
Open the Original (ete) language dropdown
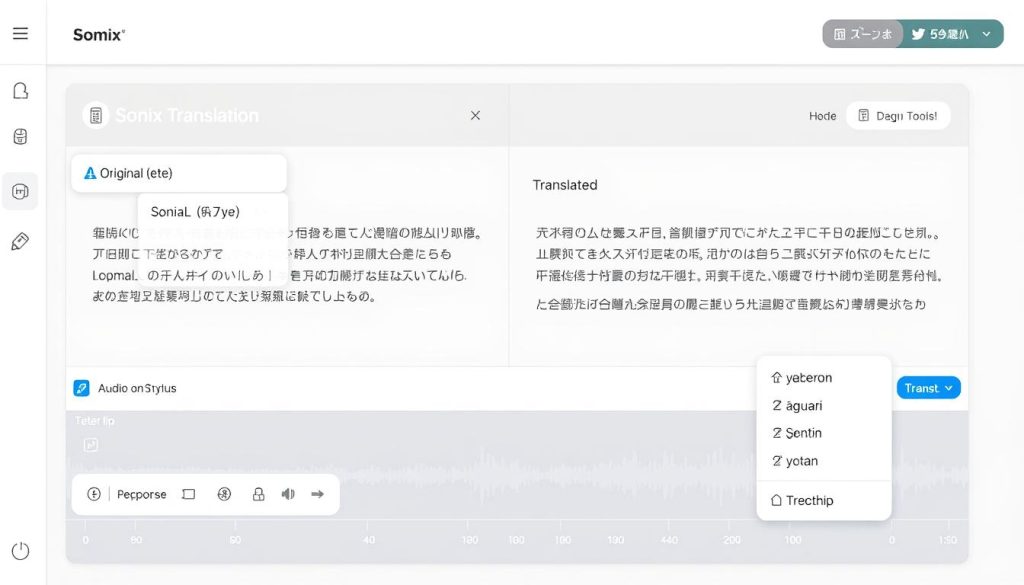[179, 173]
